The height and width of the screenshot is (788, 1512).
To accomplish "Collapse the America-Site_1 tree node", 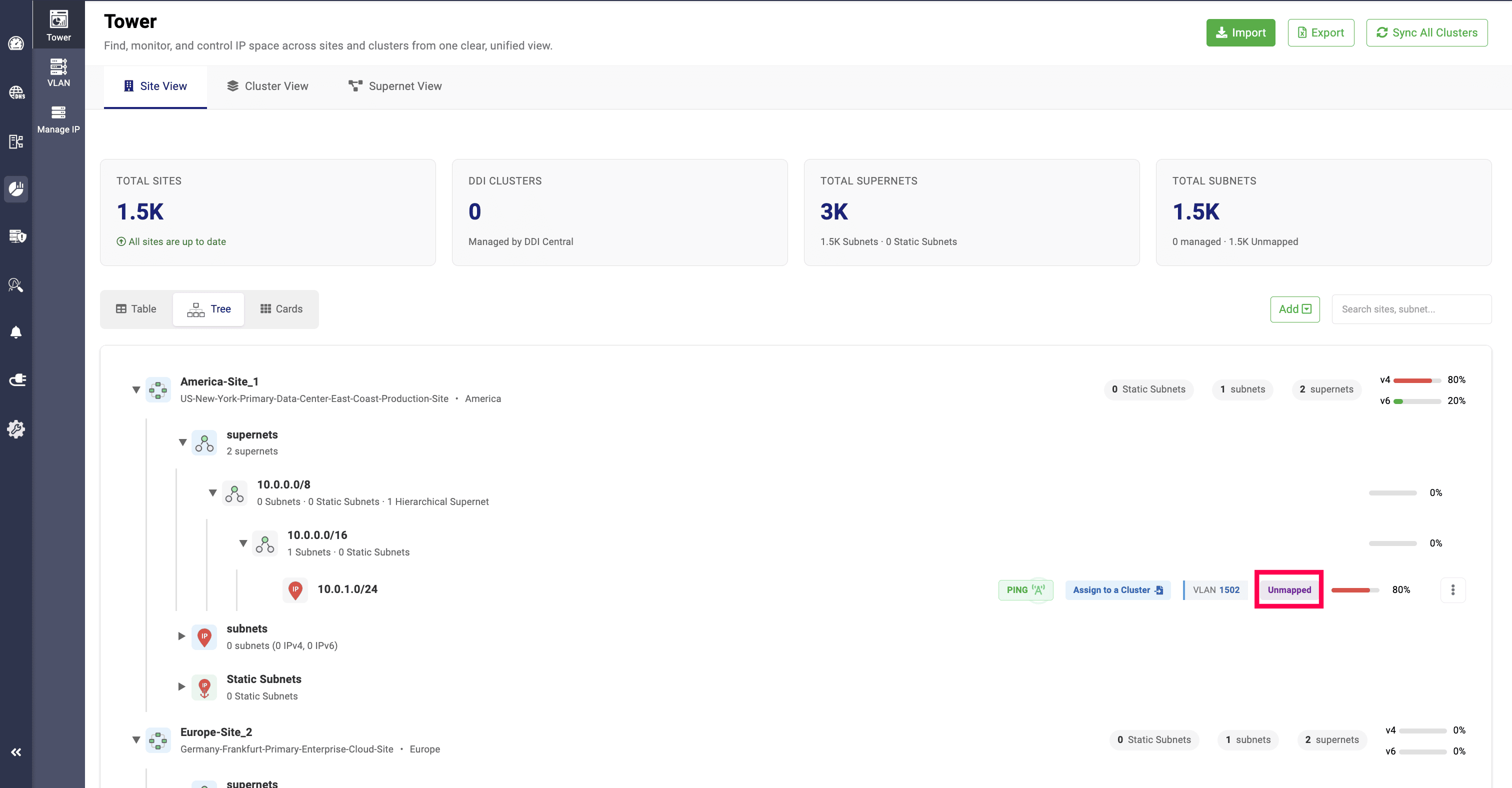I will [136, 389].
